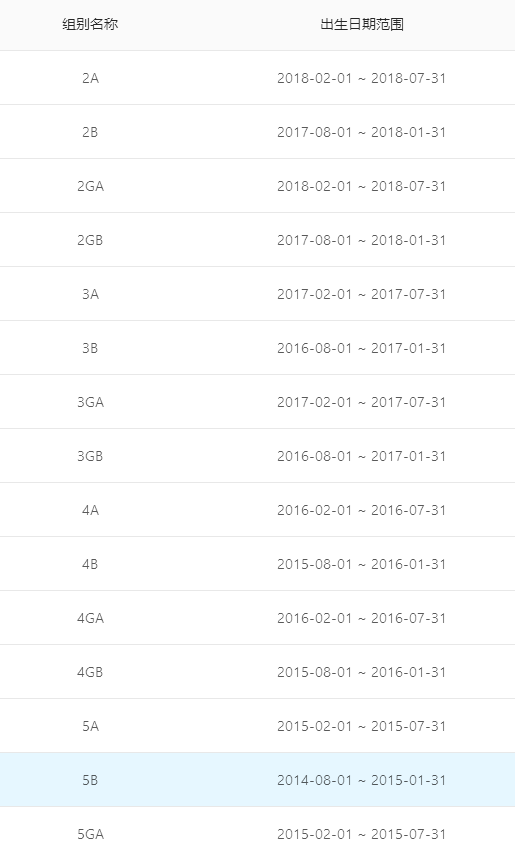The image size is (515, 854).
Task: Choose the 2GB group name
Action: click(x=90, y=240)
